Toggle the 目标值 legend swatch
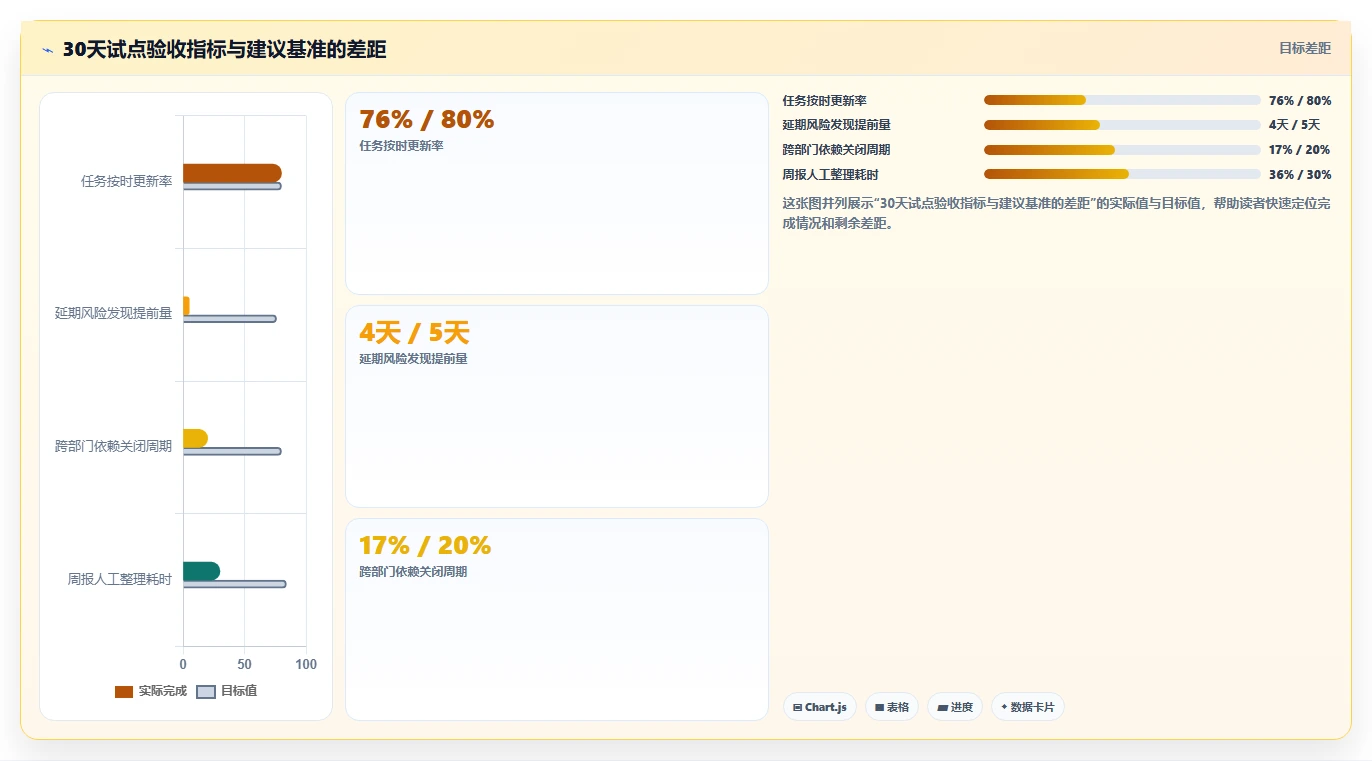 [x=206, y=692]
